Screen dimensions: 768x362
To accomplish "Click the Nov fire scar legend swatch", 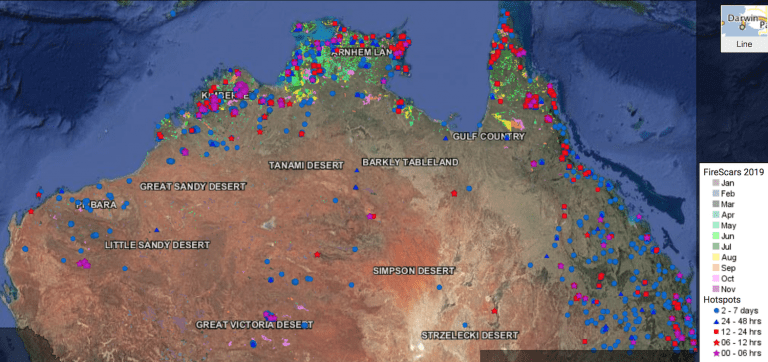I will [716, 289].
